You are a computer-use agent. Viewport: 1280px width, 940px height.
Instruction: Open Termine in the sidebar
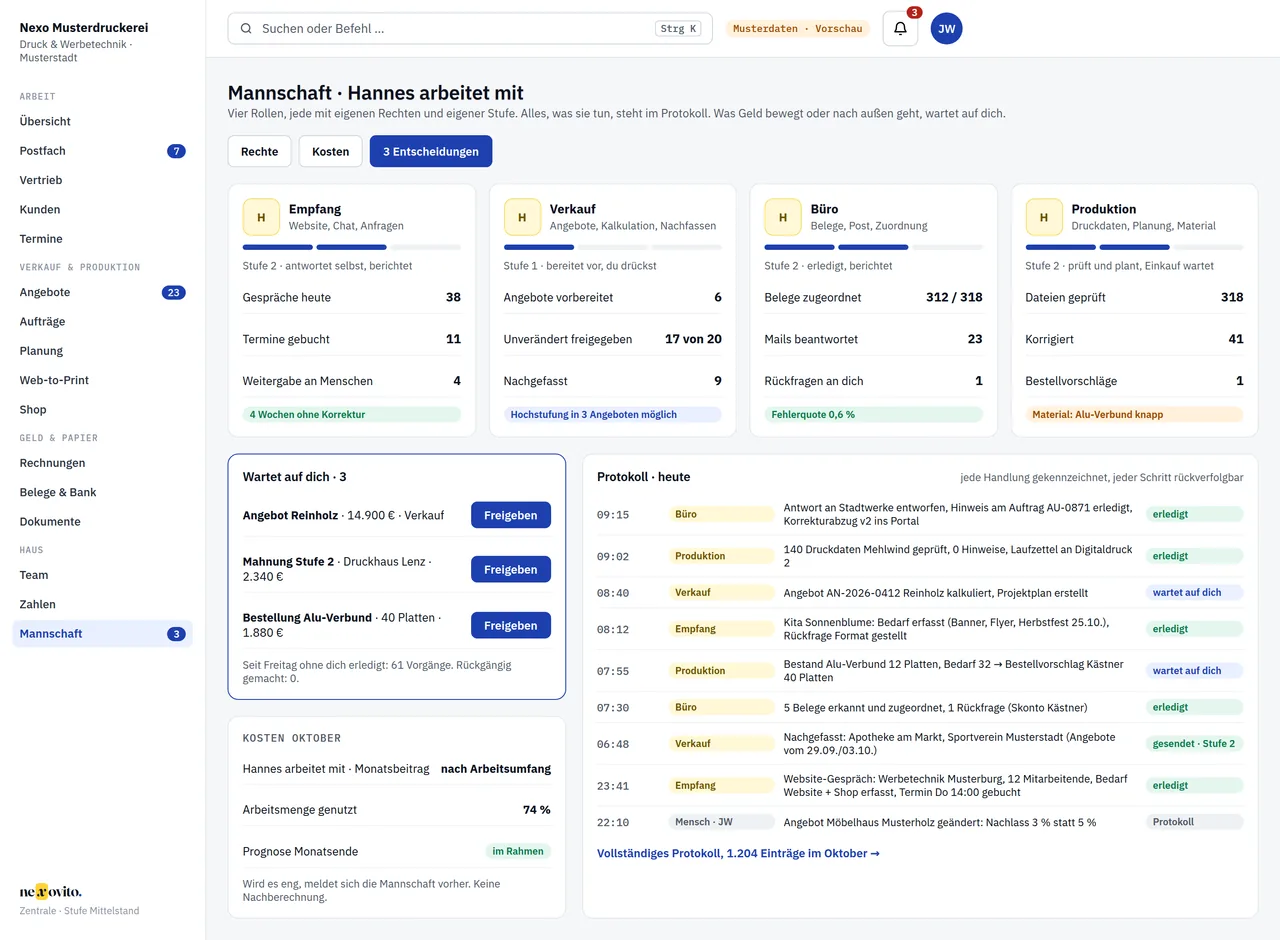click(x=102, y=239)
